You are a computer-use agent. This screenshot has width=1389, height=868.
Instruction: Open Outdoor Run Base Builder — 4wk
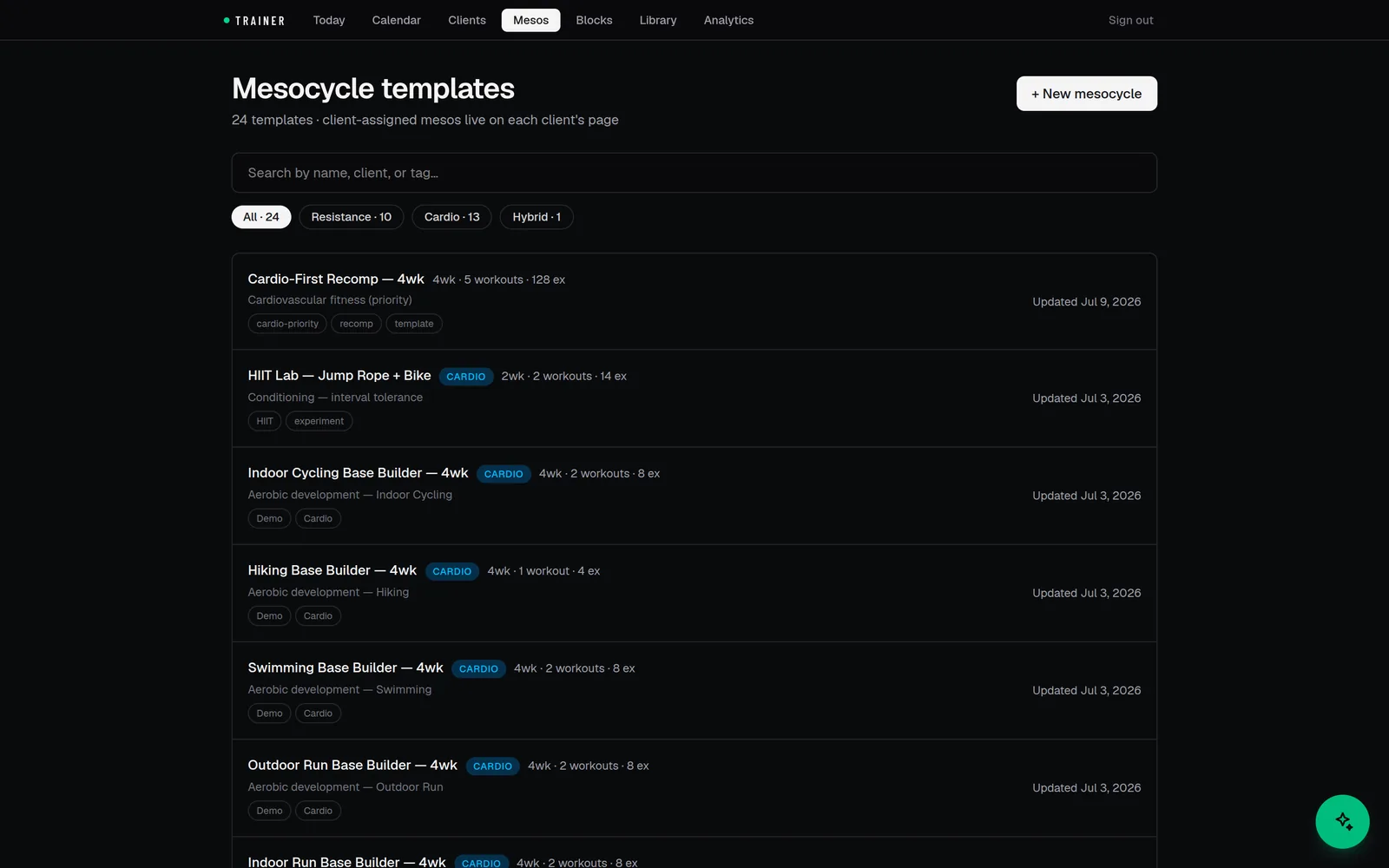(x=694, y=787)
